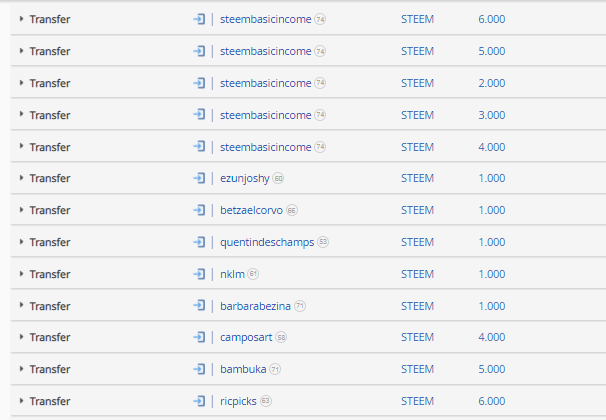Click incoming transfer icon beside nklm
This screenshot has height=420, width=606.
click(199, 274)
